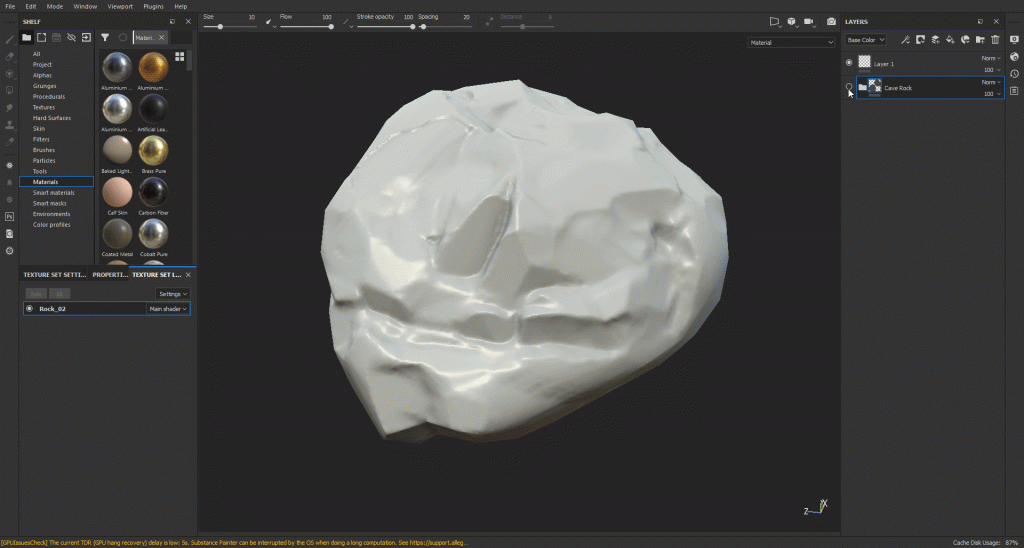Show the Cave Rock folder layer

(x=849, y=86)
